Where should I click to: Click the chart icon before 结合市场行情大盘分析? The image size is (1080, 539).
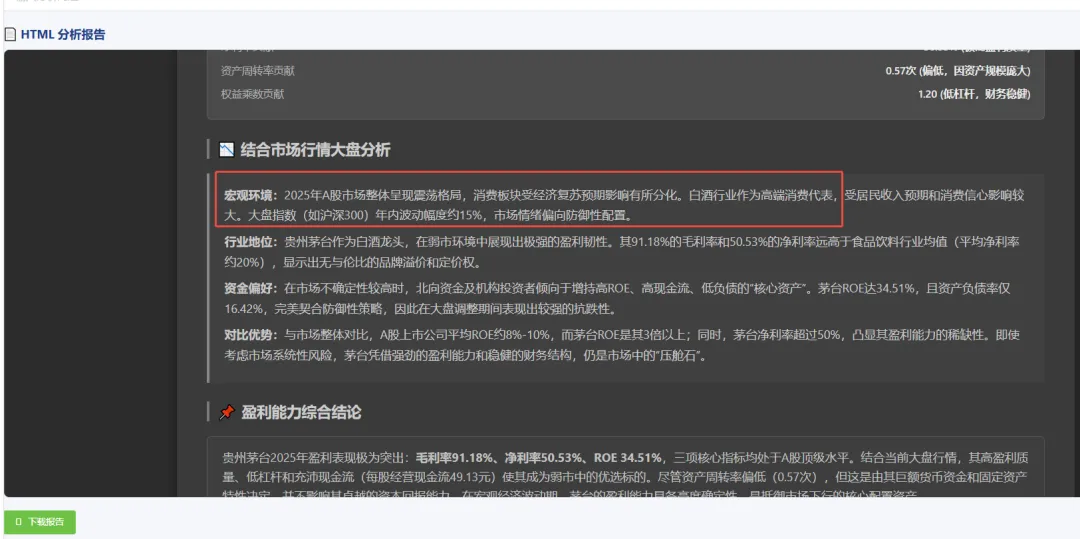pyautogui.click(x=227, y=149)
